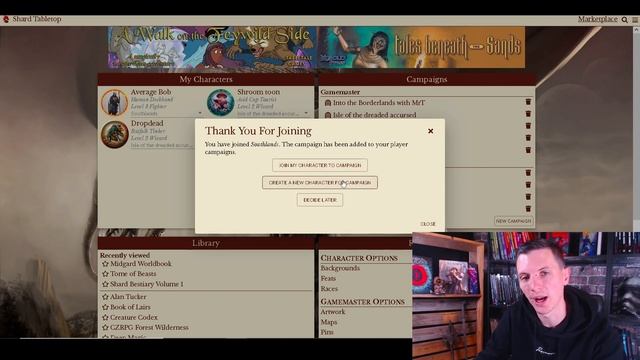
Task: Select the Shroom toon character name
Action: 258,92
